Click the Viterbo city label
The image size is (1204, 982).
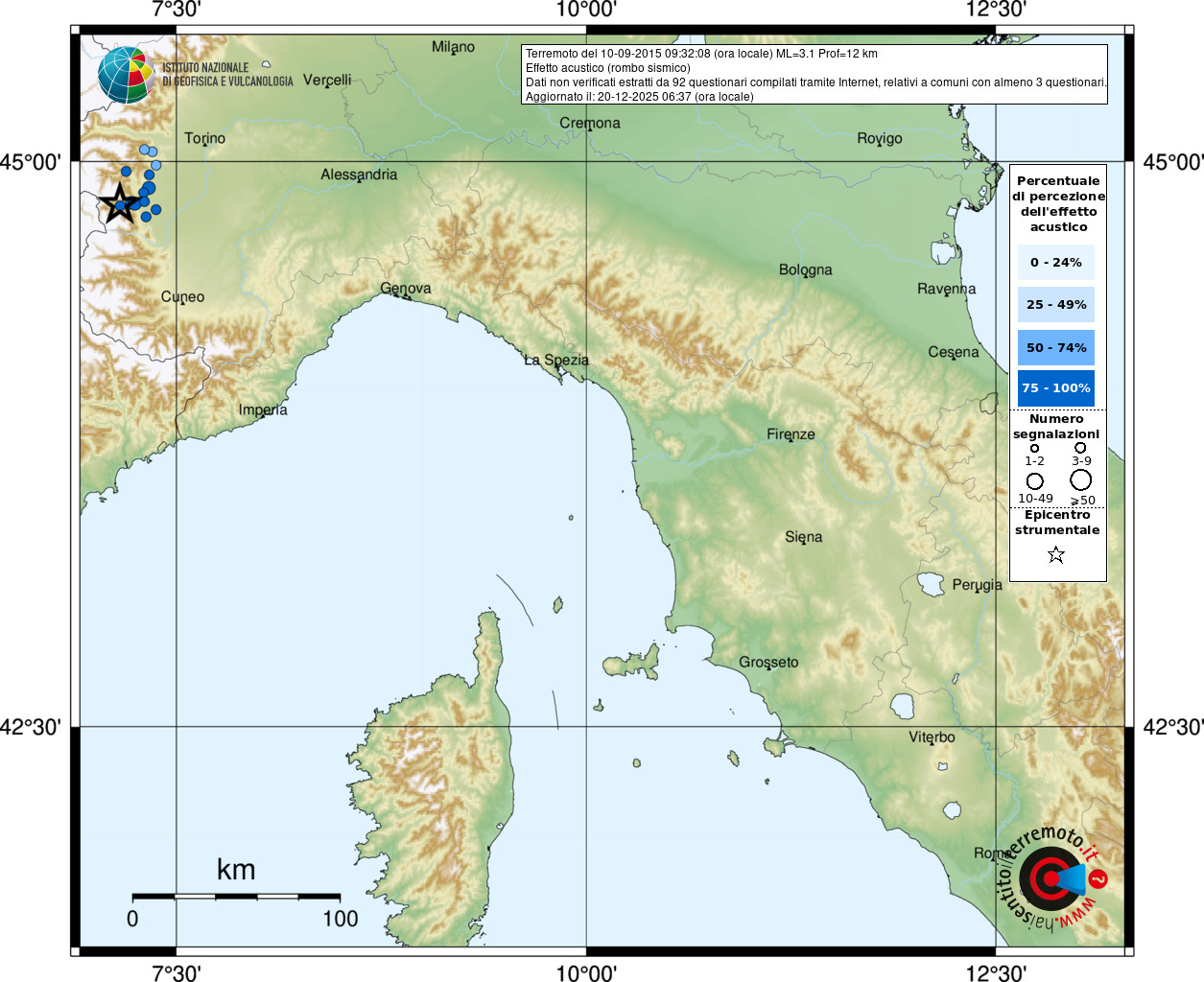pyautogui.click(x=932, y=736)
